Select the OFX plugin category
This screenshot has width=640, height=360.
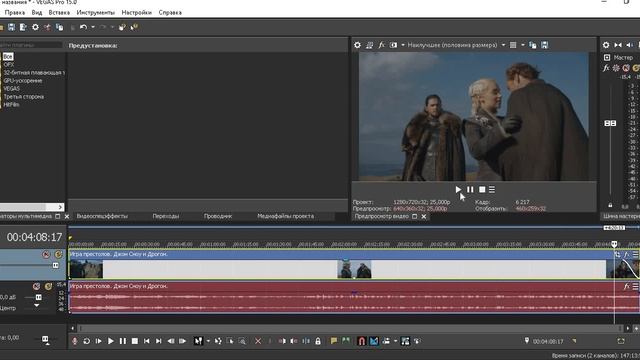[x=9, y=64]
